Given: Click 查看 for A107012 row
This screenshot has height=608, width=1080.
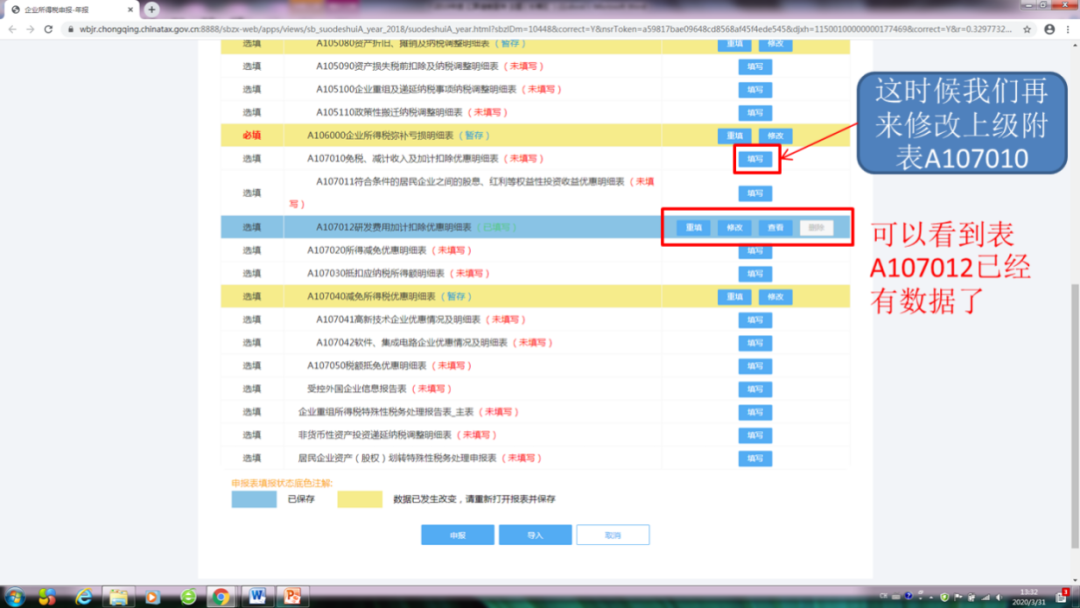Looking at the screenshot, I should (x=775, y=228).
